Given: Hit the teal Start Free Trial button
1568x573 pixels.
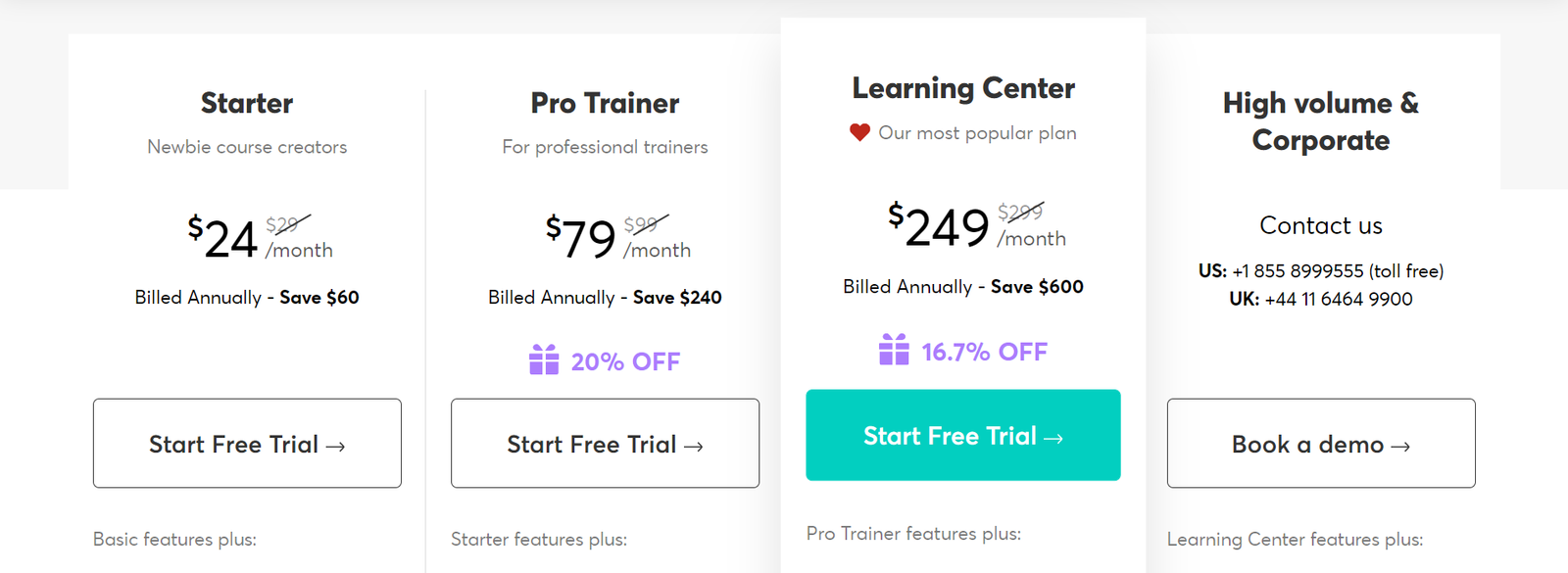Looking at the screenshot, I should pos(962,435).
